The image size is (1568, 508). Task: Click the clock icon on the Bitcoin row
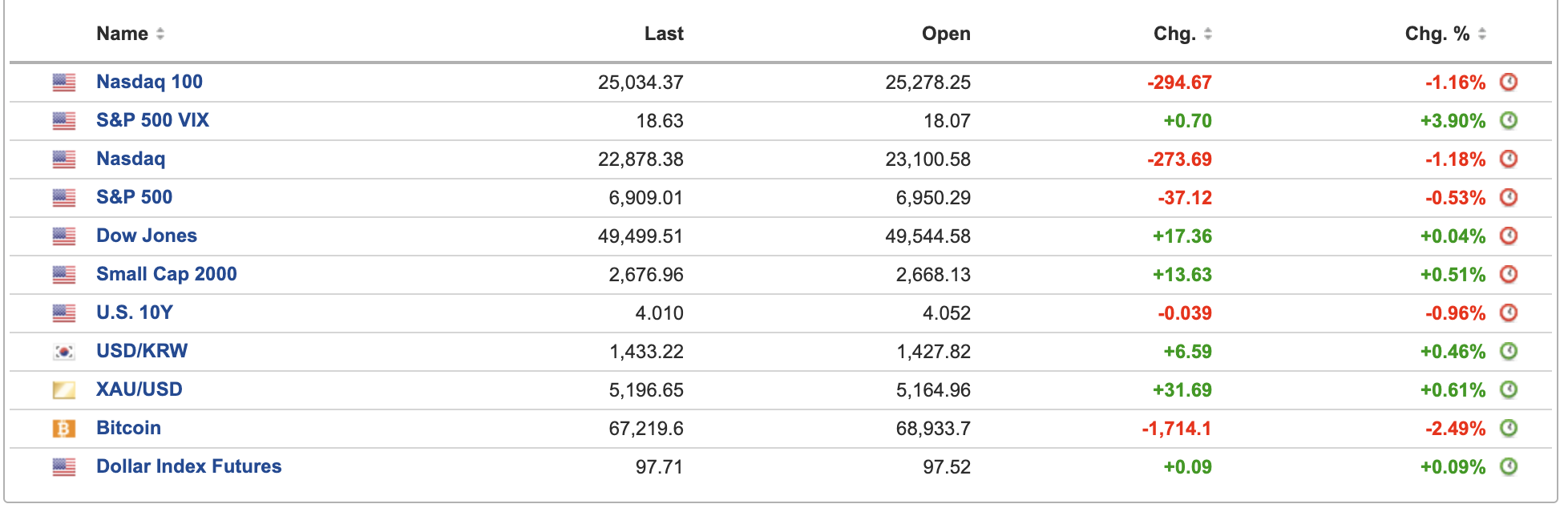pyautogui.click(x=1508, y=428)
